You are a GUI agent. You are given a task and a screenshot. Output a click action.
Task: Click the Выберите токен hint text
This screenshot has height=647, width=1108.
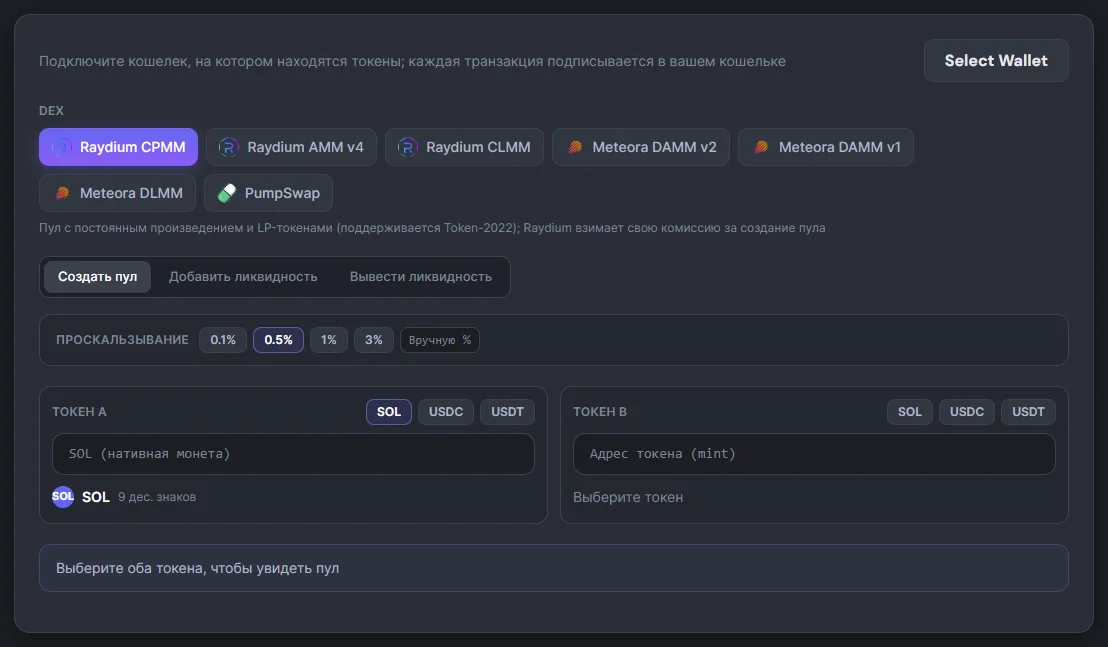(628, 497)
